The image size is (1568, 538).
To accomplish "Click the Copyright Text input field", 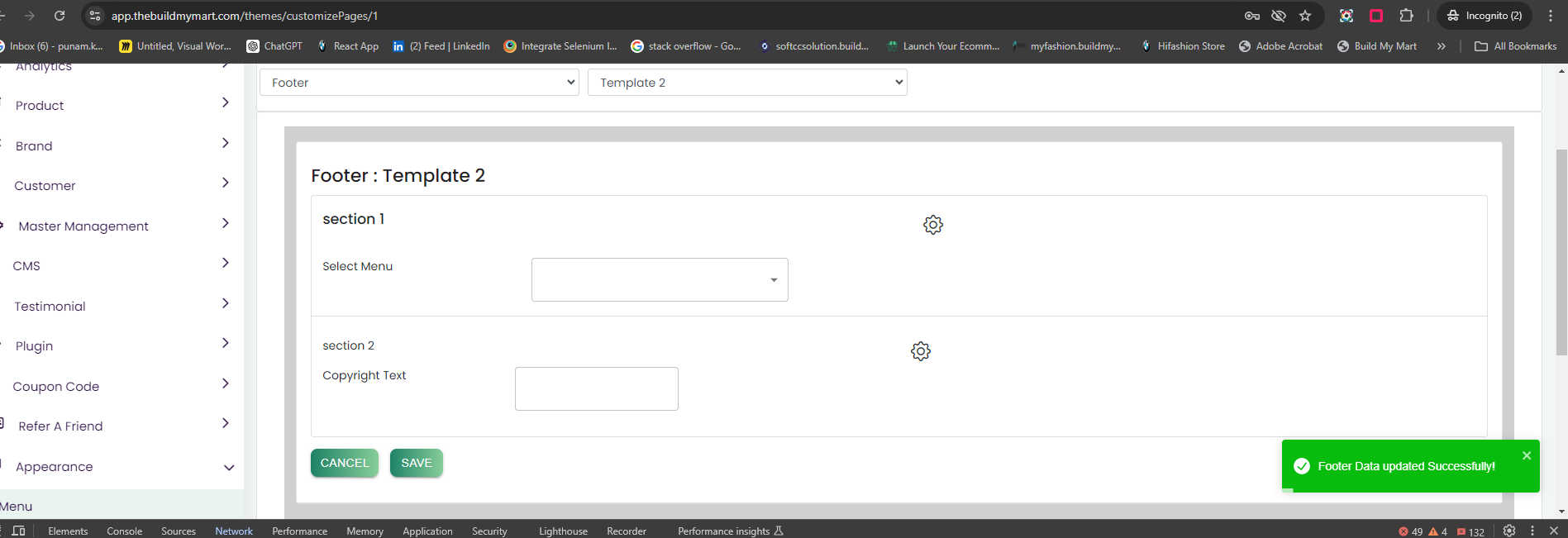I will pos(597,388).
